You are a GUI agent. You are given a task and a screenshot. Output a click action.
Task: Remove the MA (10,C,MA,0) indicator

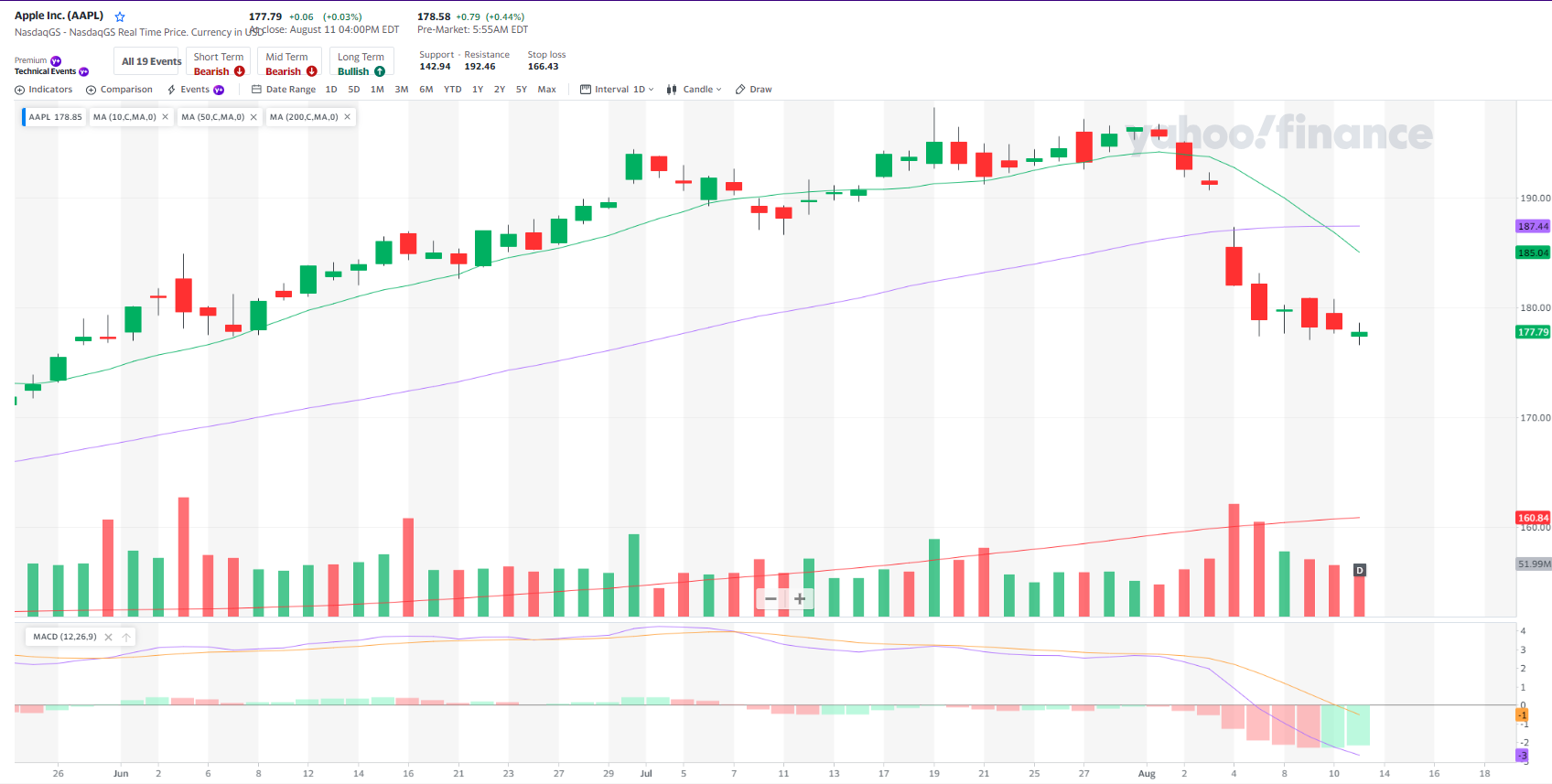tap(165, 117)
